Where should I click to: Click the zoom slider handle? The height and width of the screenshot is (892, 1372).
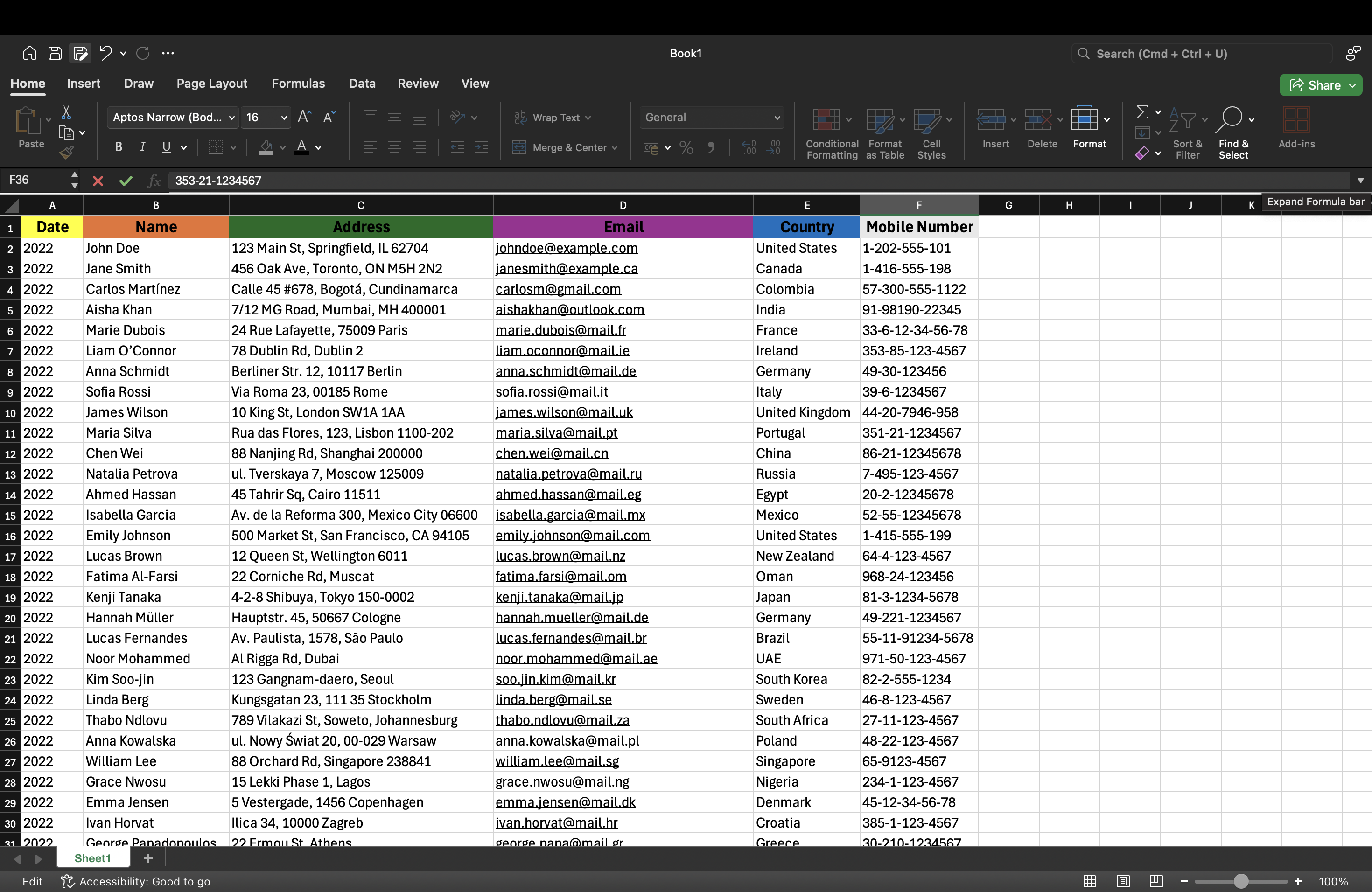1240,881
